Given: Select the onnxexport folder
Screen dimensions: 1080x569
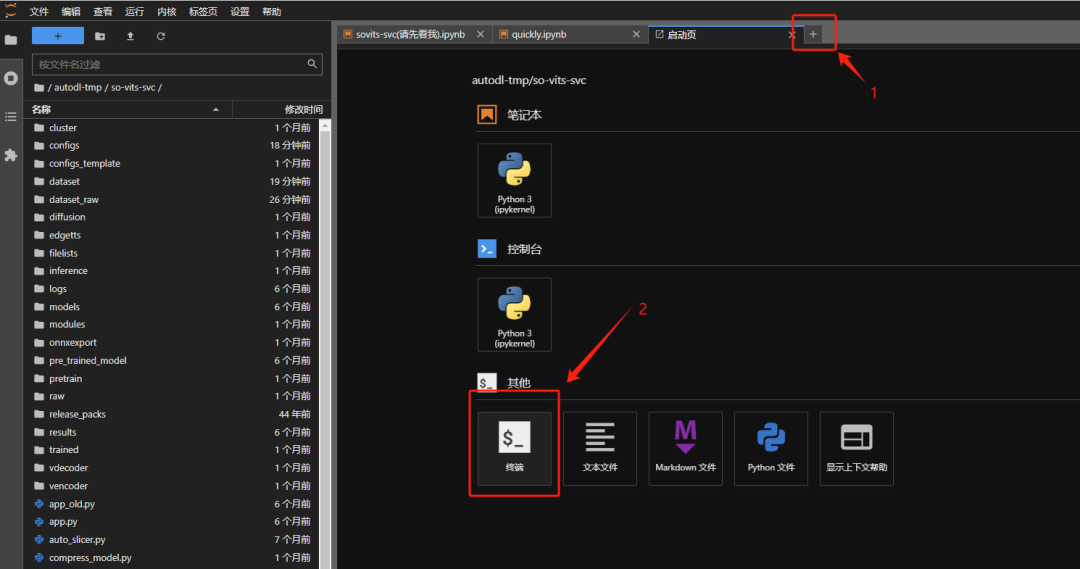Looking at the screenshot, I should click(x=172, y=342).
